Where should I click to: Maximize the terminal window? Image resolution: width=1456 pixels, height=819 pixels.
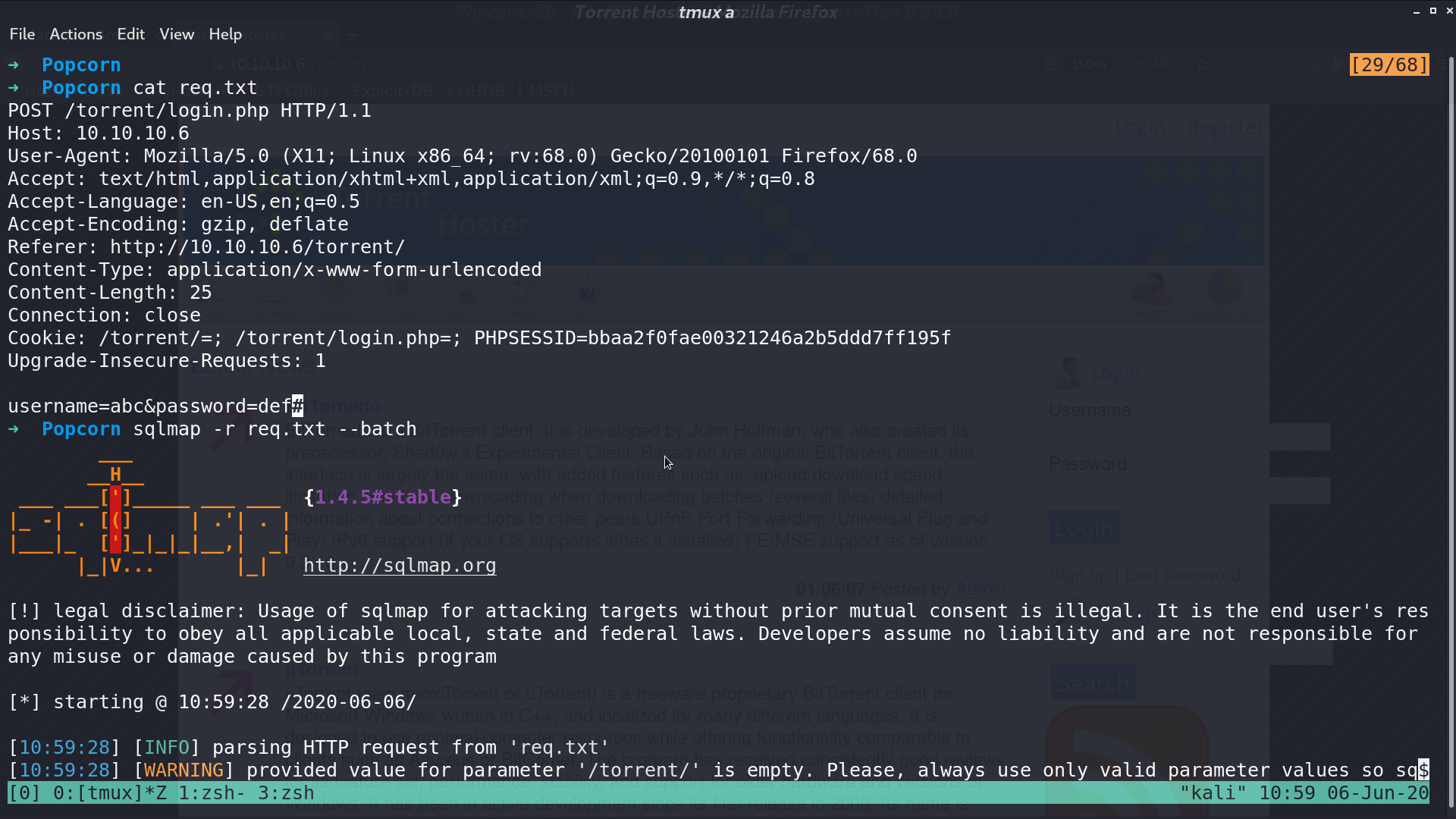coord(1433,11)
